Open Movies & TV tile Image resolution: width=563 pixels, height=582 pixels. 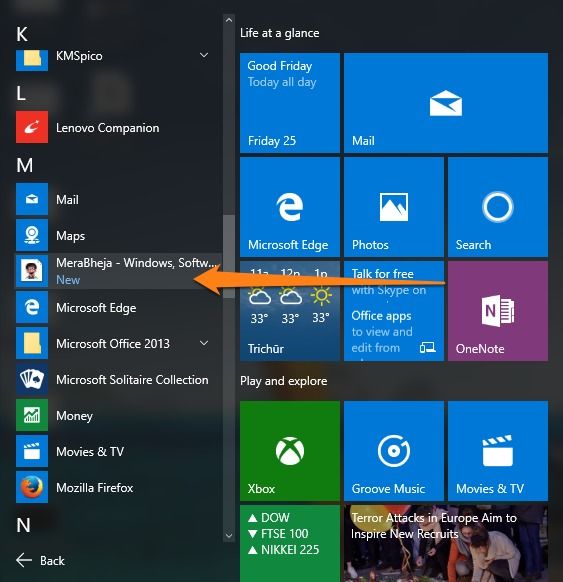[498, 451]
